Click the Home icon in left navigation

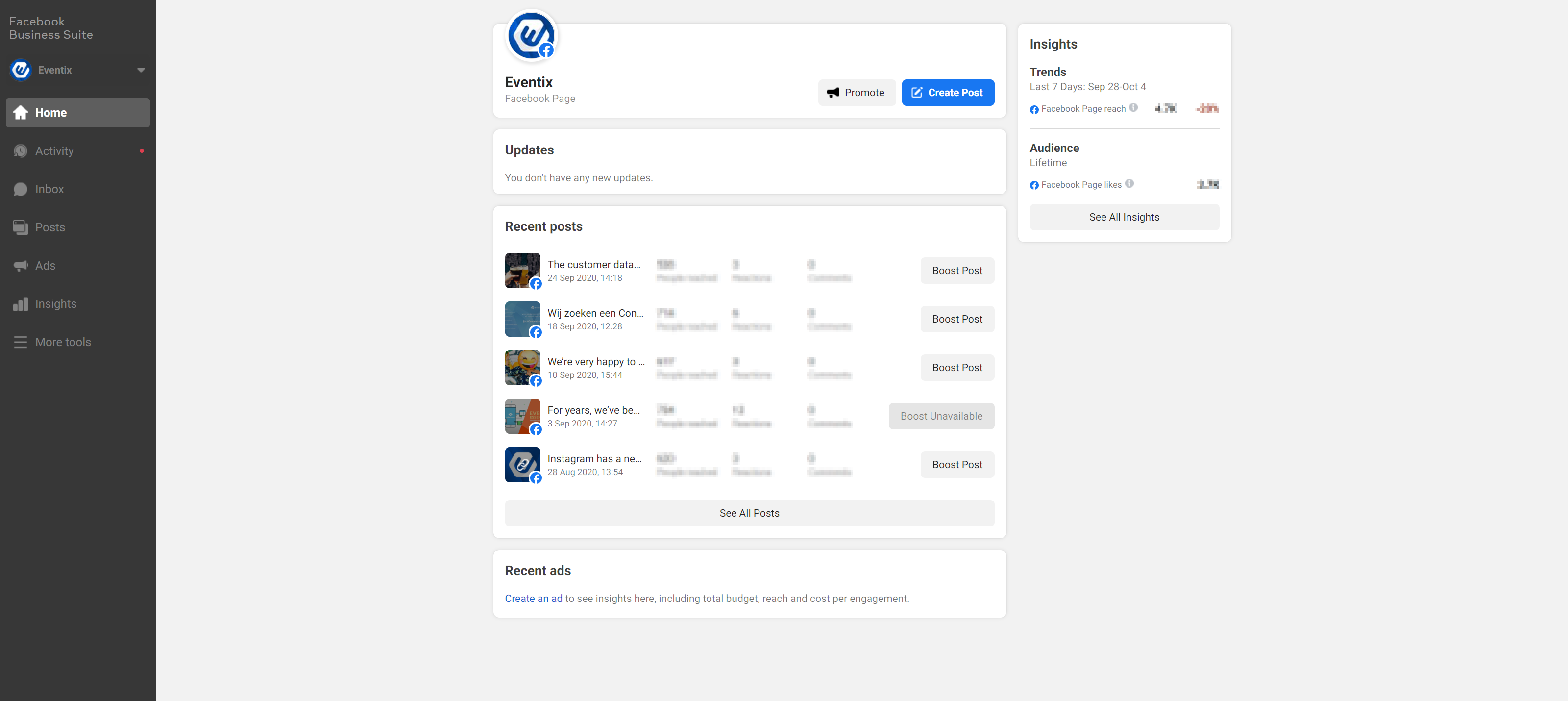[x=21, y=112]
